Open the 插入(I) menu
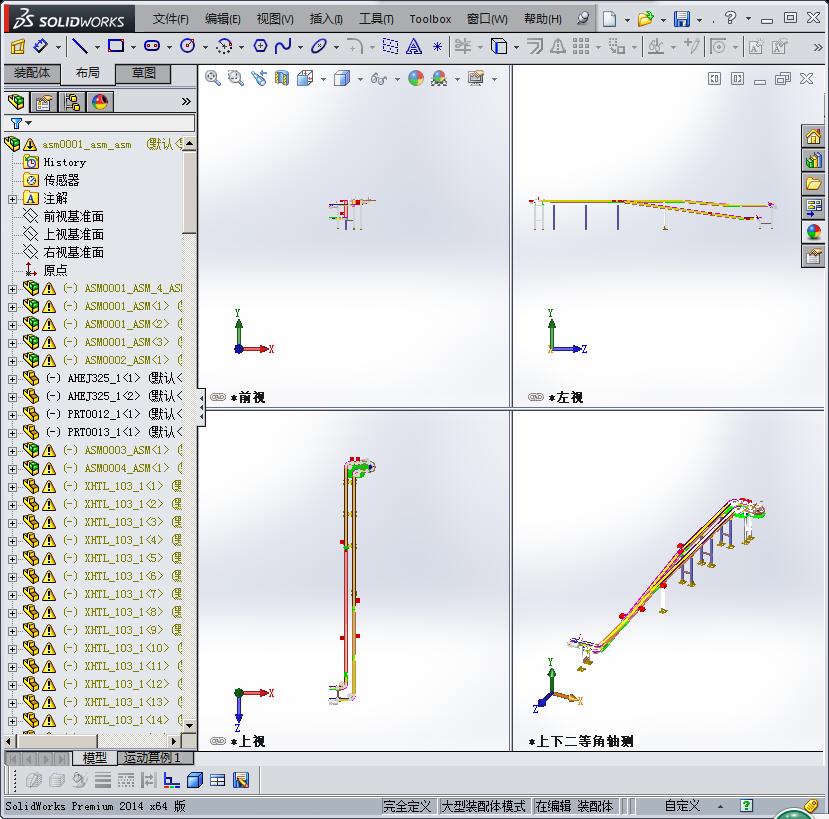 point(326,19)
